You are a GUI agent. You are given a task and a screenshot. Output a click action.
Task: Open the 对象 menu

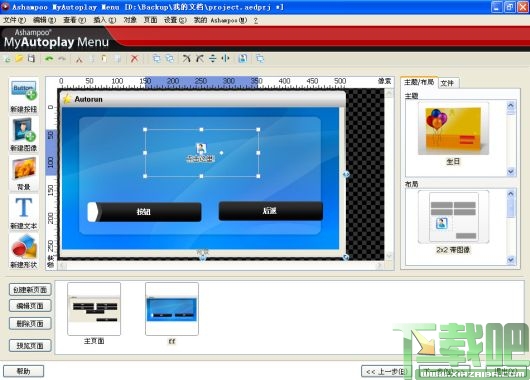tap(130, 20)
